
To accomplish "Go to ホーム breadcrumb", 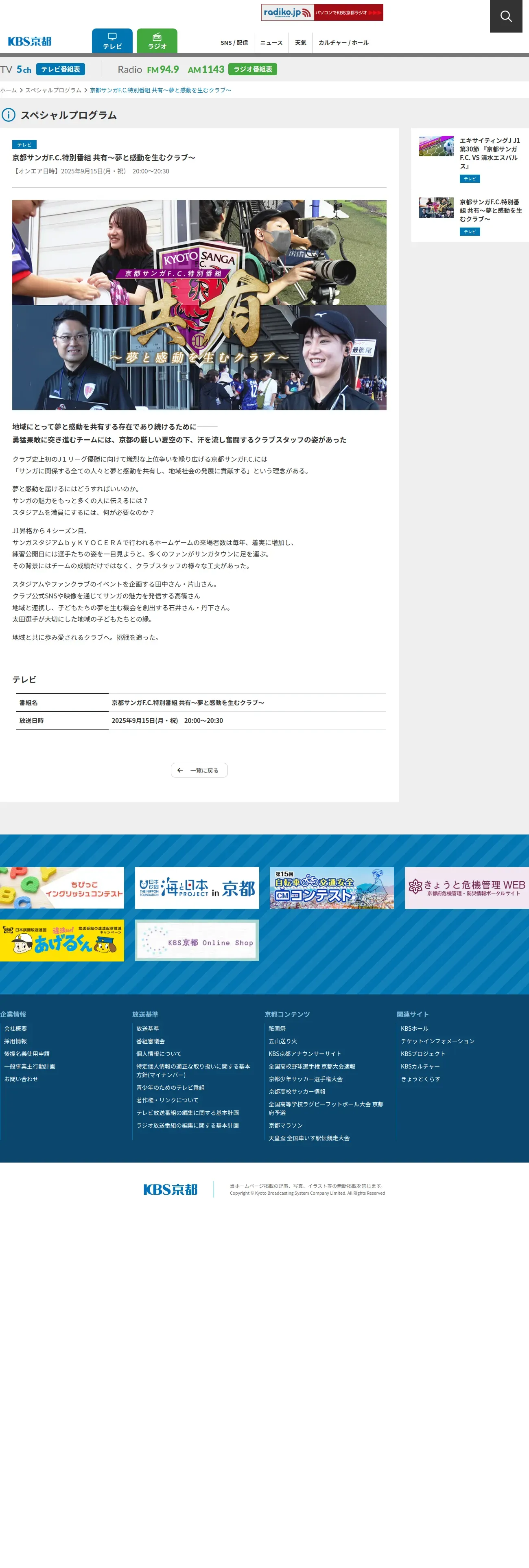I will tap(9, 90).
